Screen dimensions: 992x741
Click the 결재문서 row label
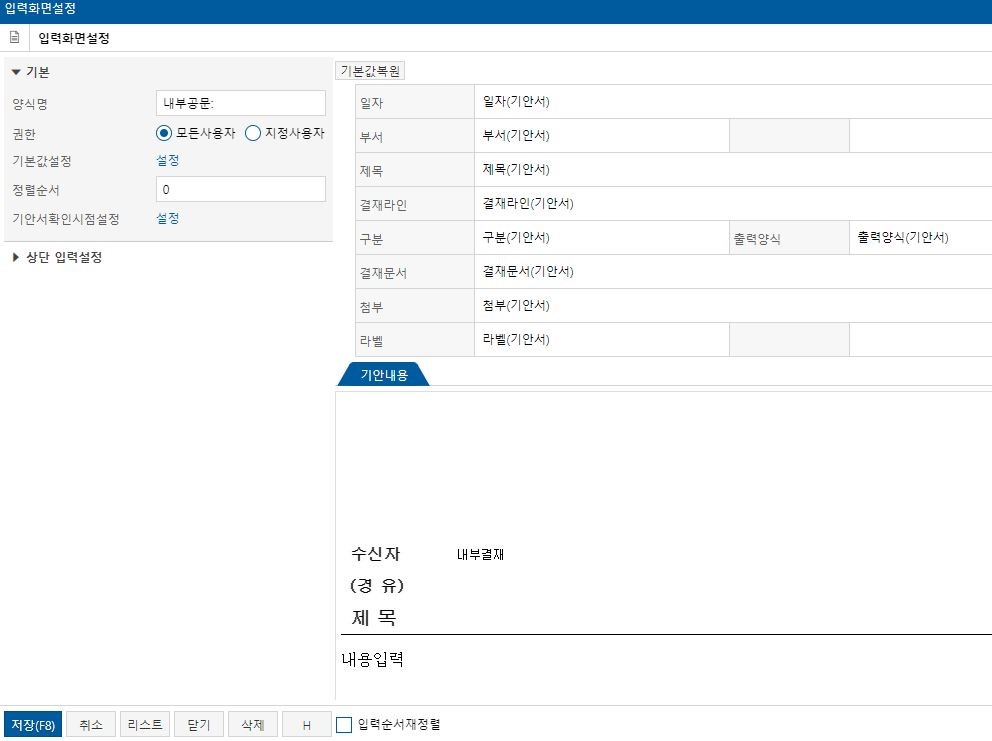coord(415,273)
